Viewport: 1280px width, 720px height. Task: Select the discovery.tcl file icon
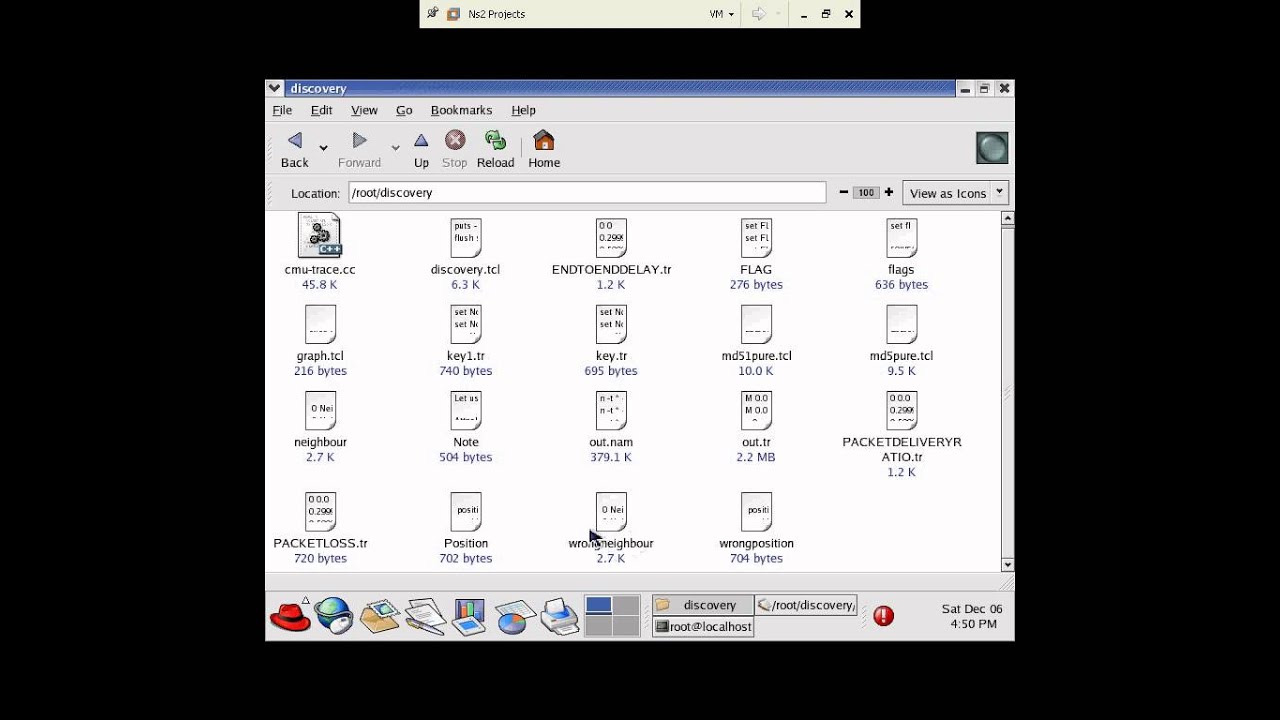466,238
